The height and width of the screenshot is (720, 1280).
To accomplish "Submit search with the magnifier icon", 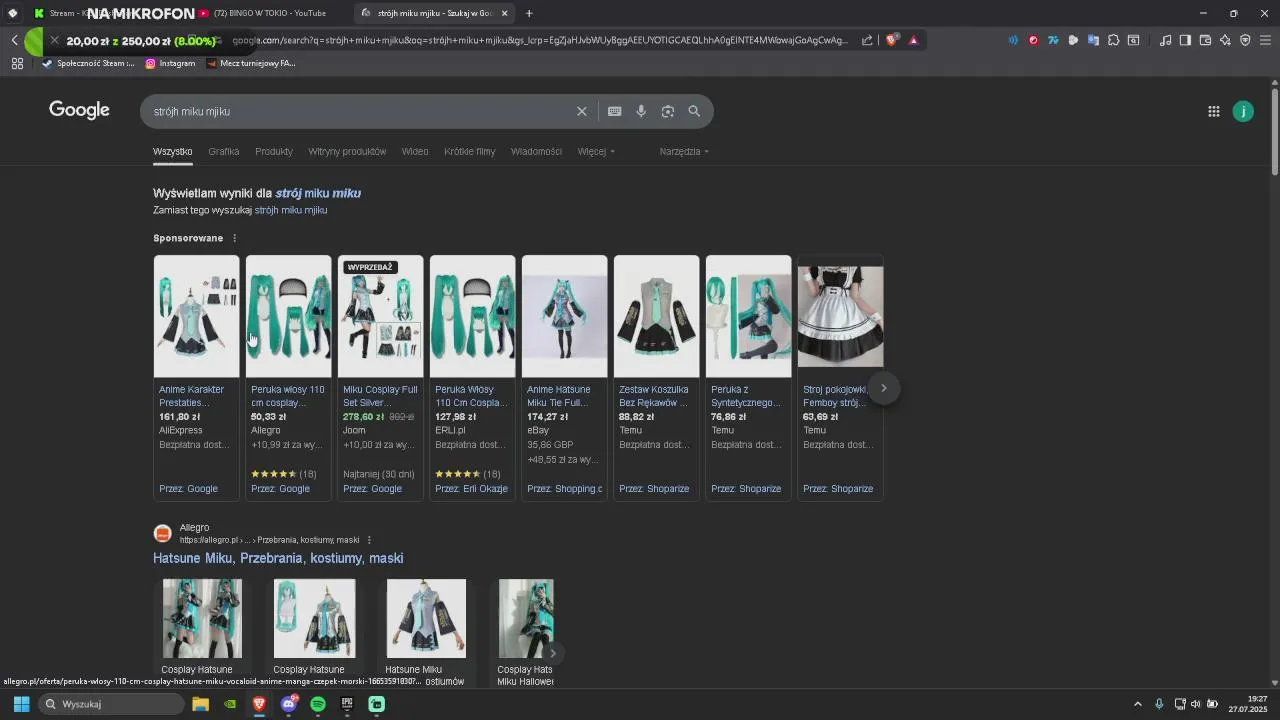I will pos(694,111).
